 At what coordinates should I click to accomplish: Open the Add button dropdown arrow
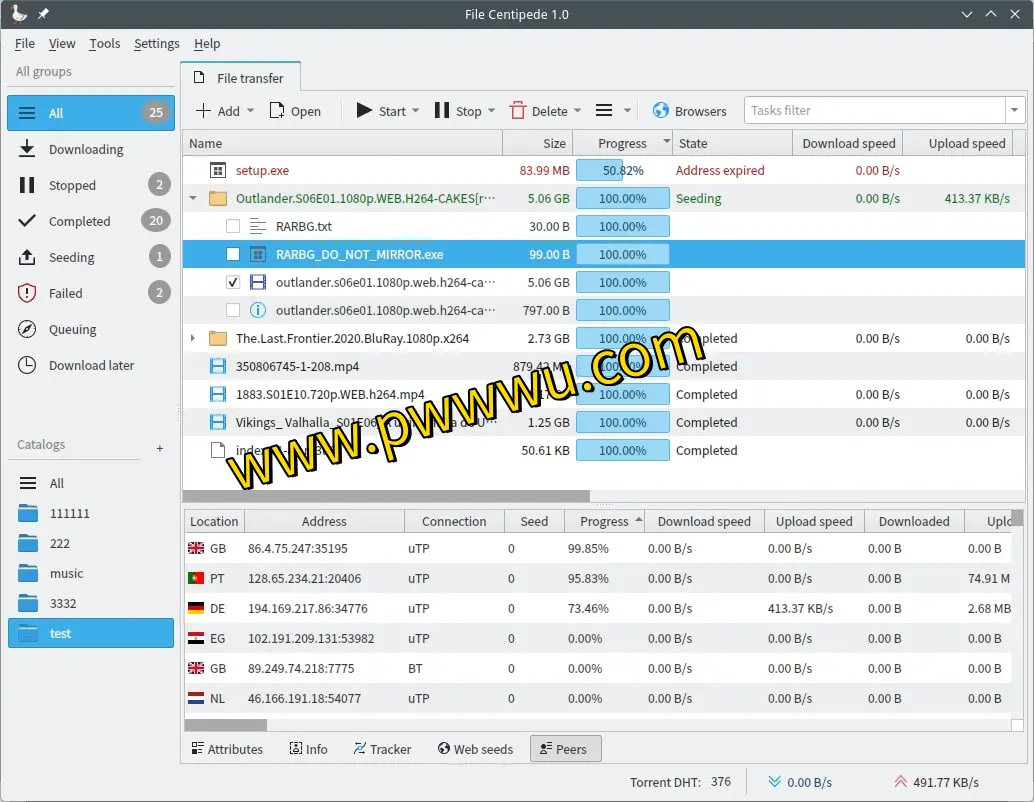(x=250, y=111)
